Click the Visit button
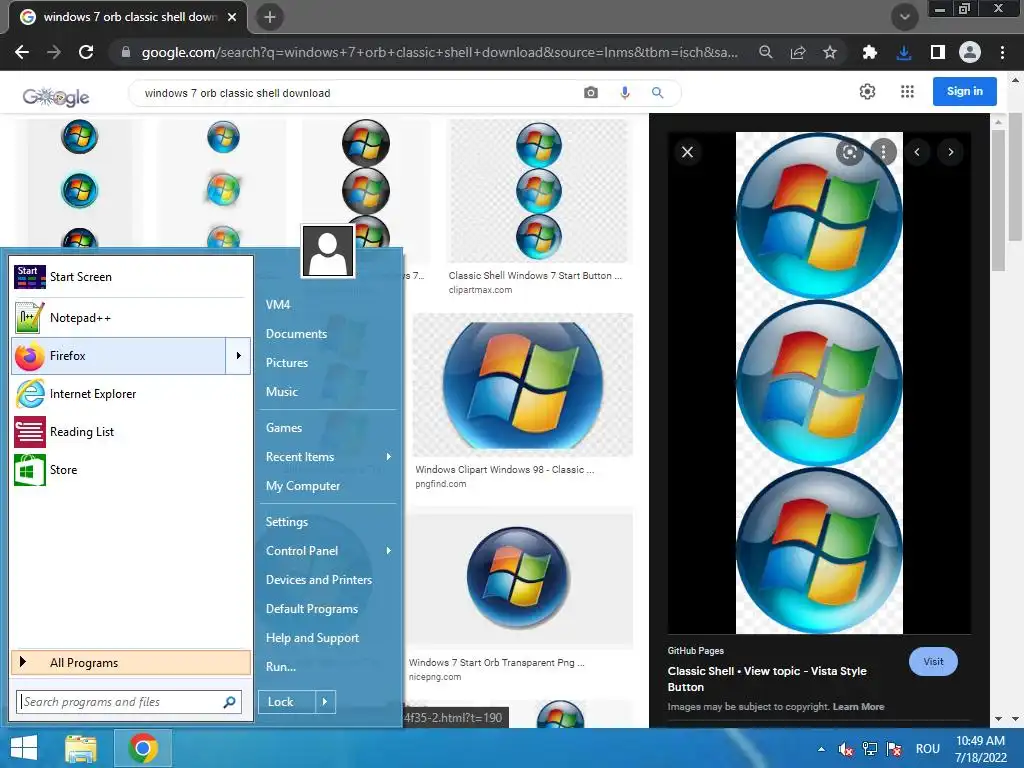The image size is (1024, 768). point(933,662)
